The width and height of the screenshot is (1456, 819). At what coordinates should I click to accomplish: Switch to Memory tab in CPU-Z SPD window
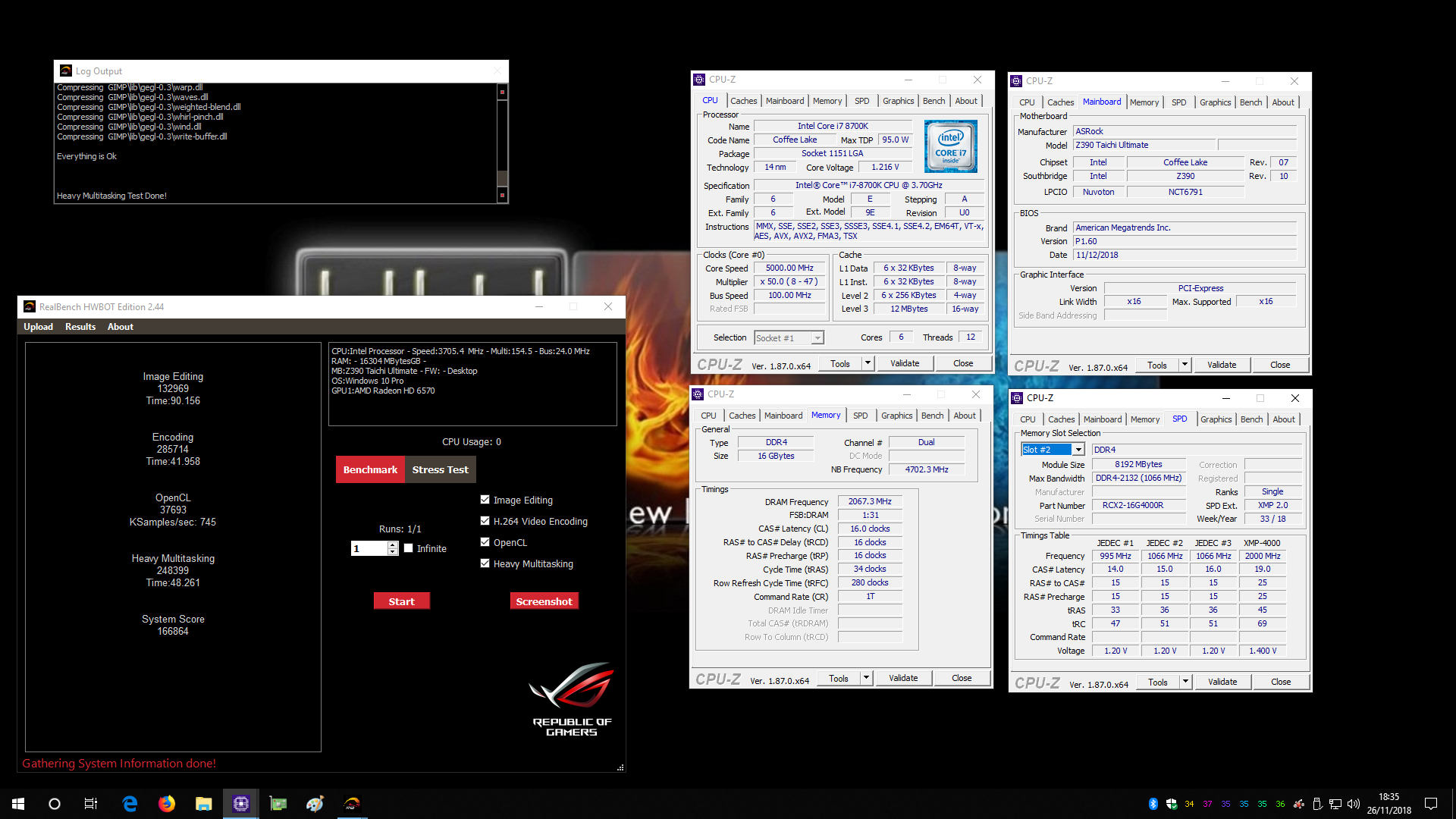1145,419
